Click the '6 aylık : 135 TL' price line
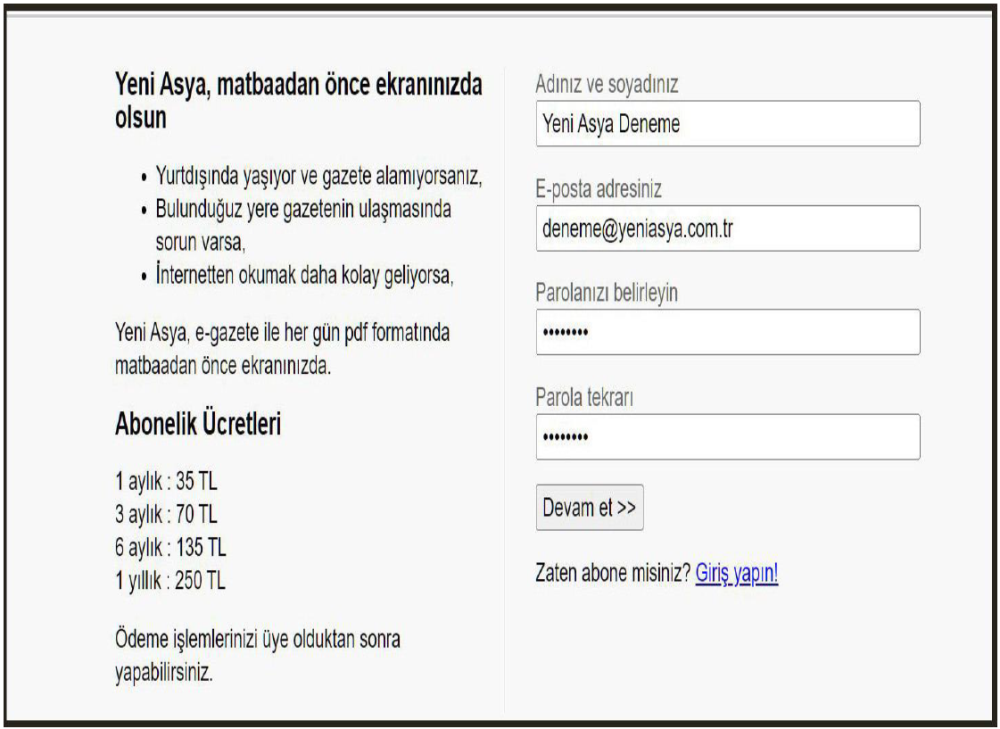This screenshot has width=1000, height=729. pyautogui.click(x=170, y=547)
